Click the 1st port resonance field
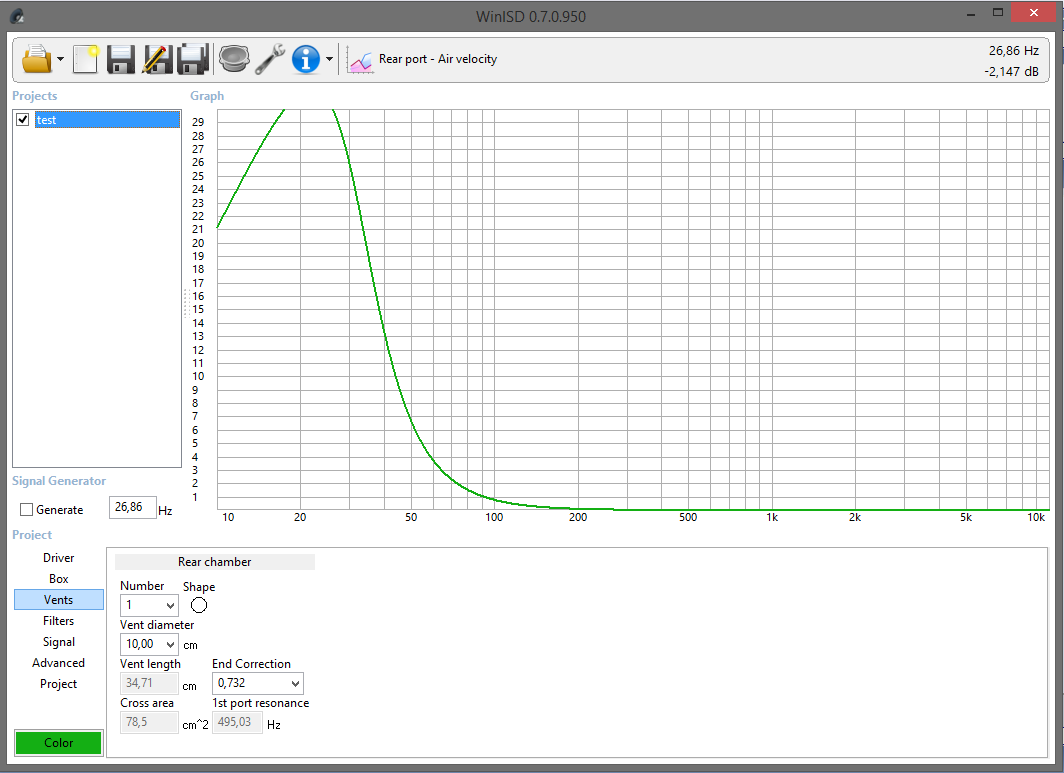 (238, 722)
